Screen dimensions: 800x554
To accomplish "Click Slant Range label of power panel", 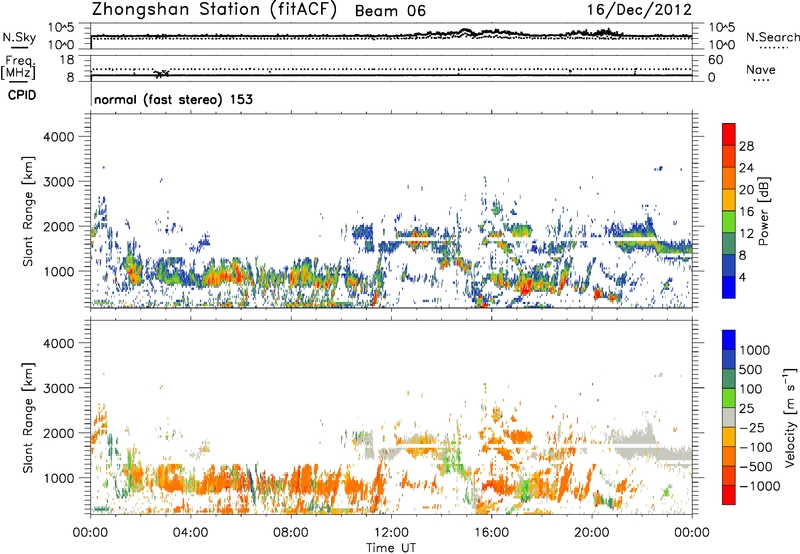I will point(28,211).
